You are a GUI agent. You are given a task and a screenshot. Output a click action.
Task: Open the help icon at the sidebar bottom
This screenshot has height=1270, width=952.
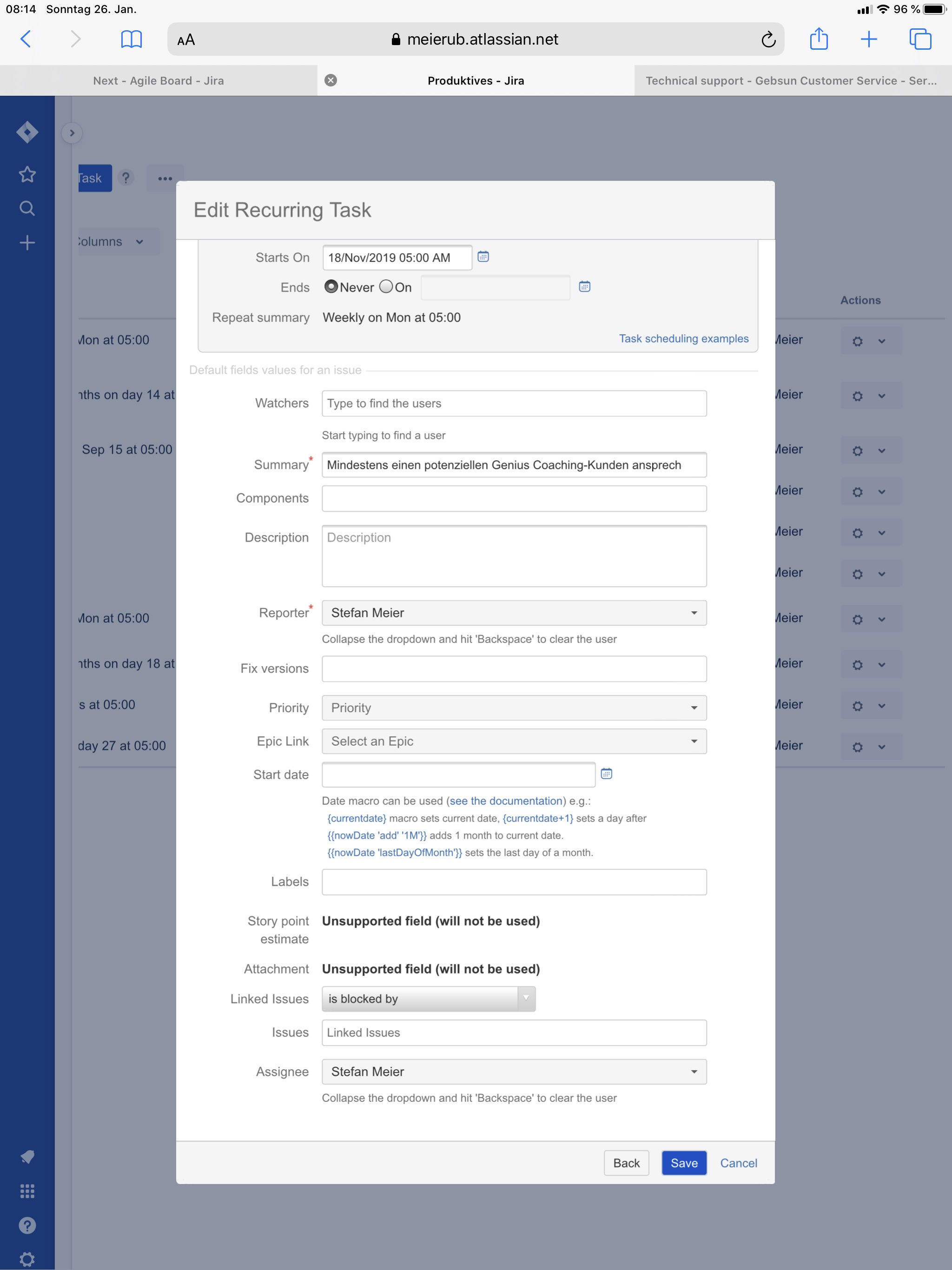pyautogui.click(x=27, y=1226)
